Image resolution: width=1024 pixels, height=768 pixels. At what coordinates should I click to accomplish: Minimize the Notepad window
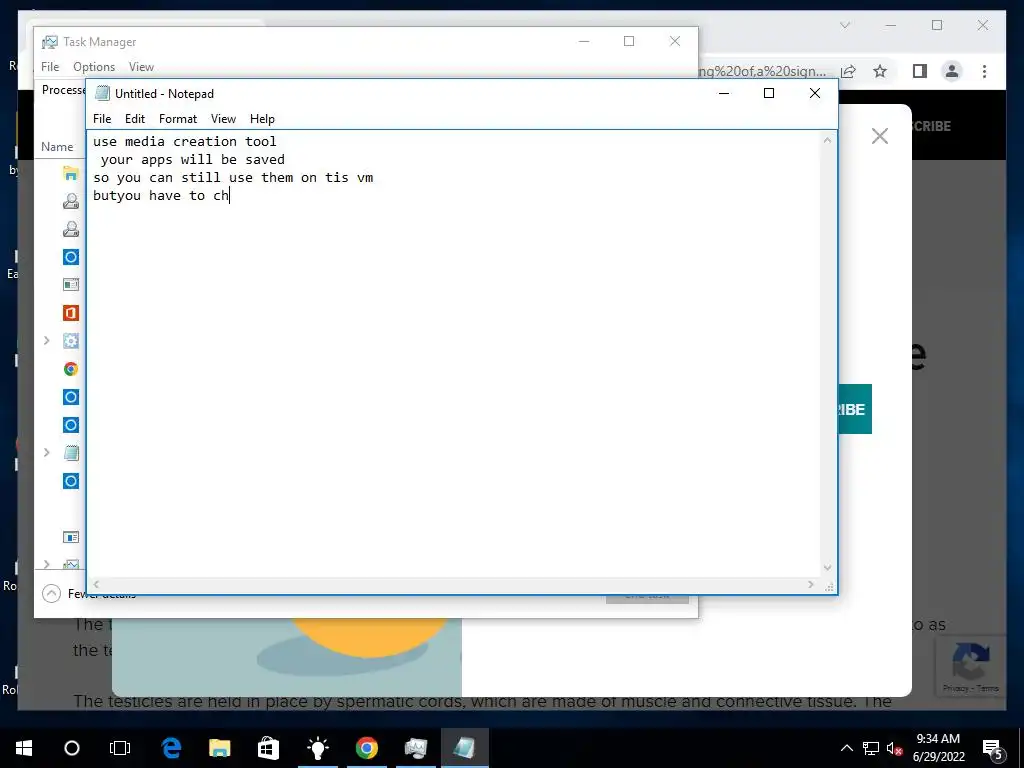(x=724, y=93)
